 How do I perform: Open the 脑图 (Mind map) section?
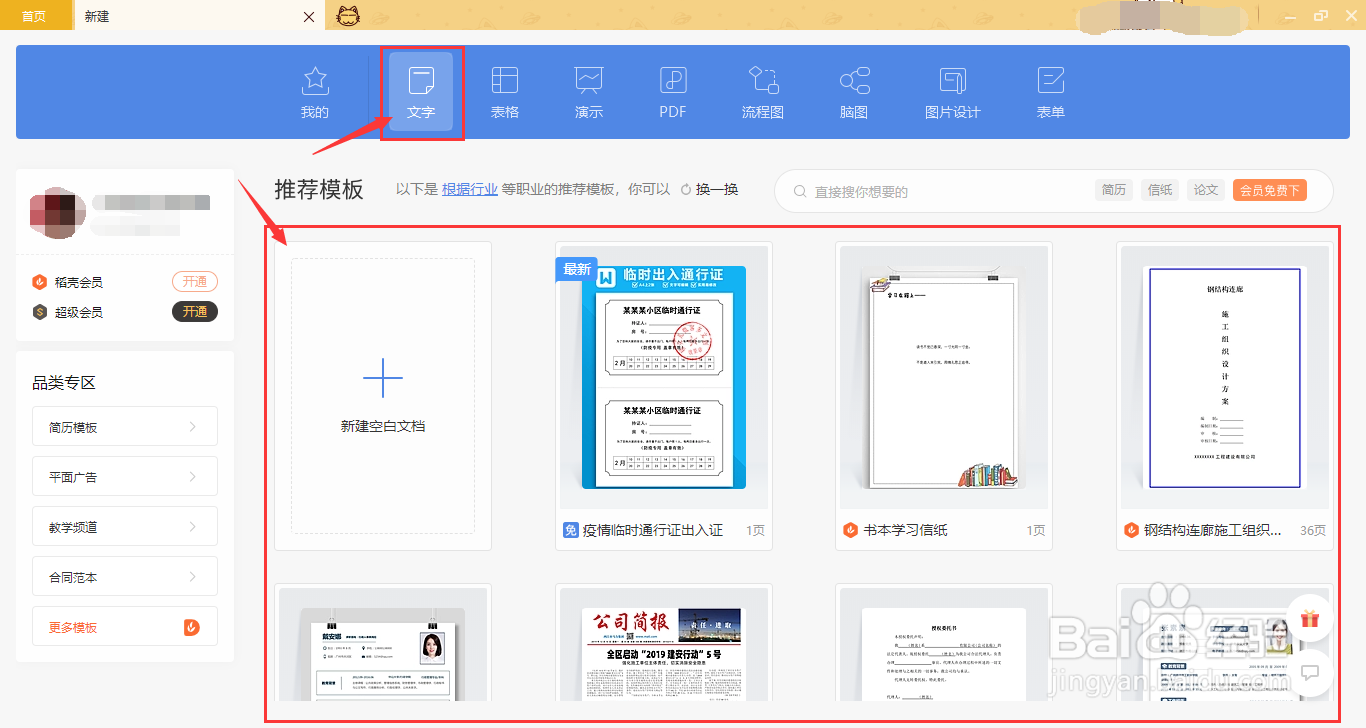(x=852, y=92)
